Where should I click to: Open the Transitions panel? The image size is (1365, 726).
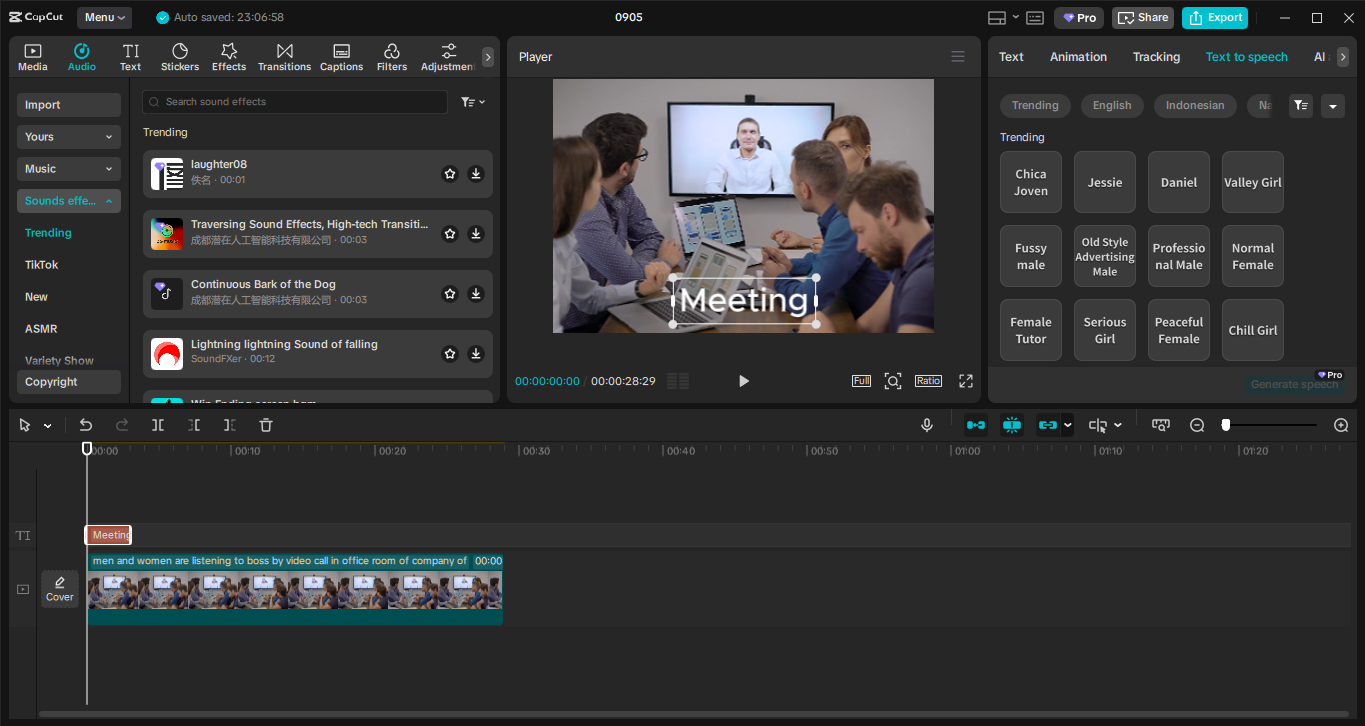(x=284, y=56)
